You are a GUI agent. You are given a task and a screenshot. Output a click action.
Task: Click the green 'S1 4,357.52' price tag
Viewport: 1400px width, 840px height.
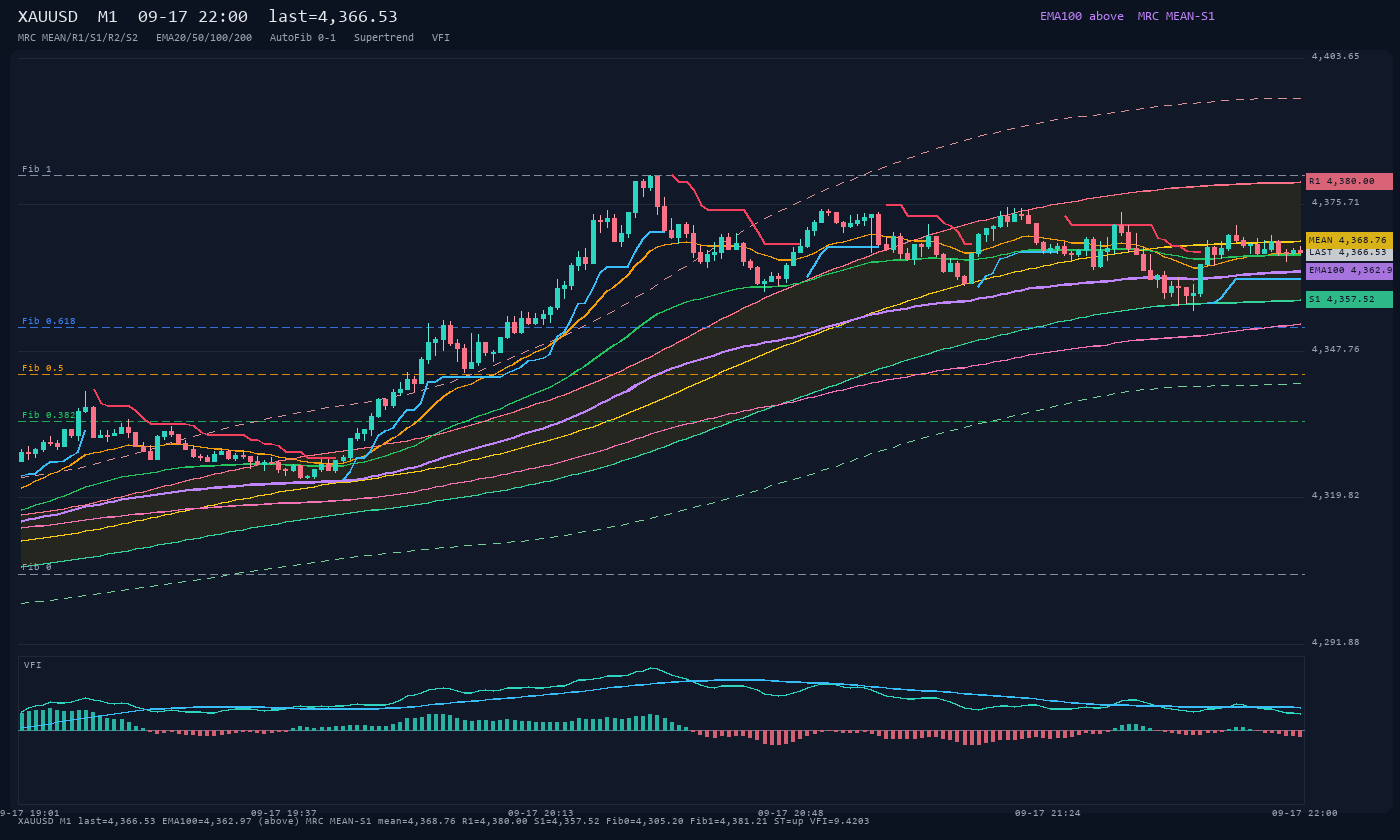(1349, 299)
